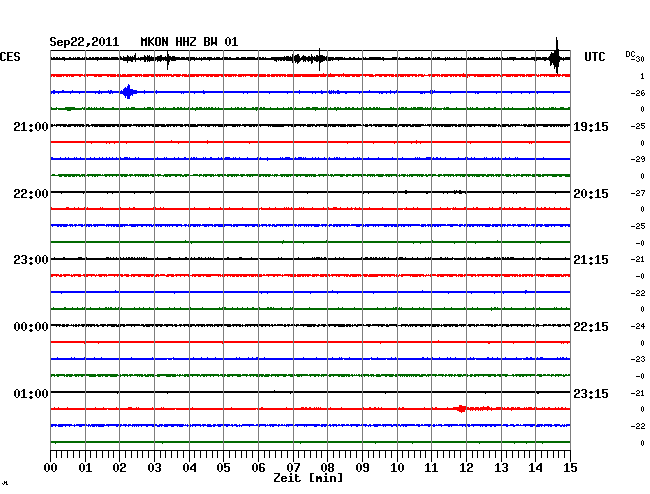
Task: Click the large black spike near minute 14.5
Action: click(555, 57)
